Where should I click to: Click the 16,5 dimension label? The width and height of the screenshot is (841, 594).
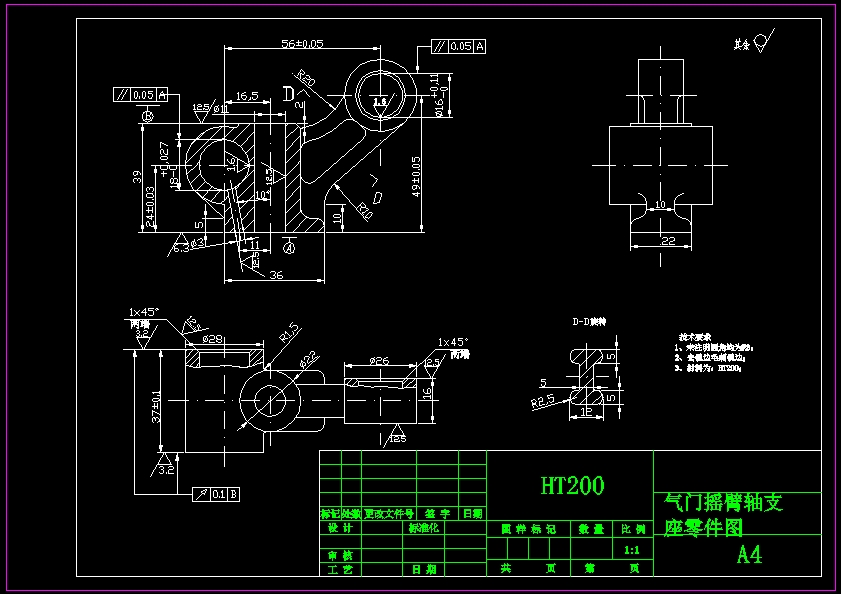click(247, 96)
